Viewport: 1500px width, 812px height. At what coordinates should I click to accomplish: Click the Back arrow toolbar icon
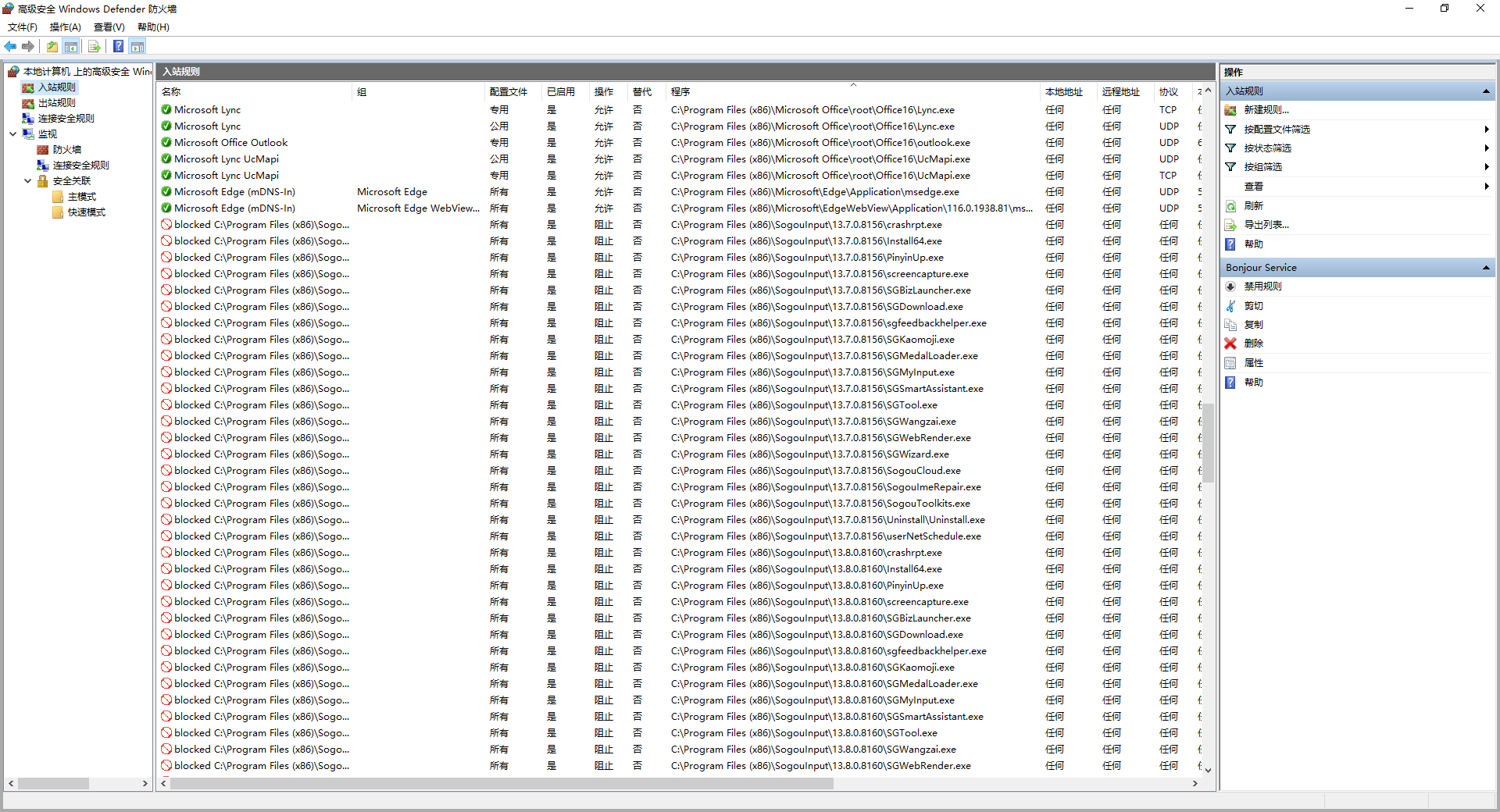(x=11, y=47)
